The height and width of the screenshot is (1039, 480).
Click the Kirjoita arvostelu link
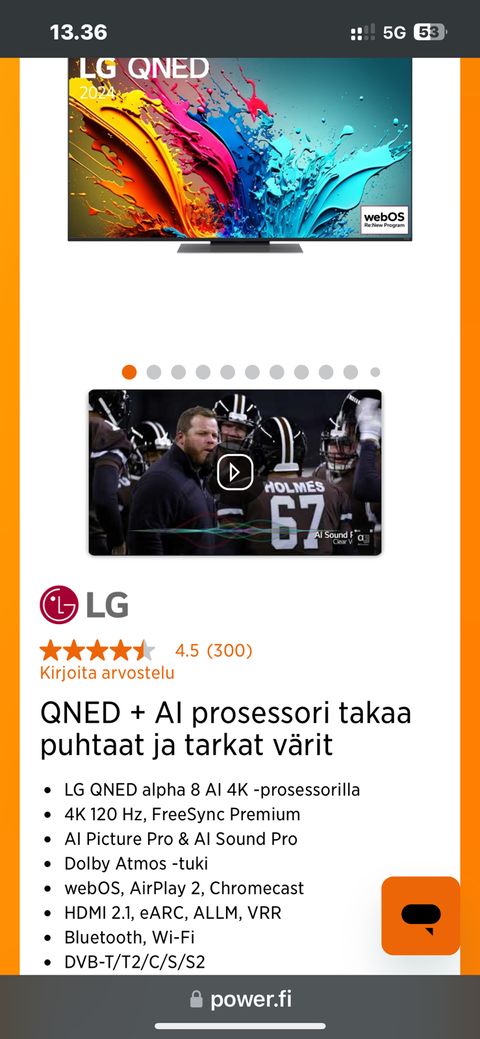click(107, 673)
